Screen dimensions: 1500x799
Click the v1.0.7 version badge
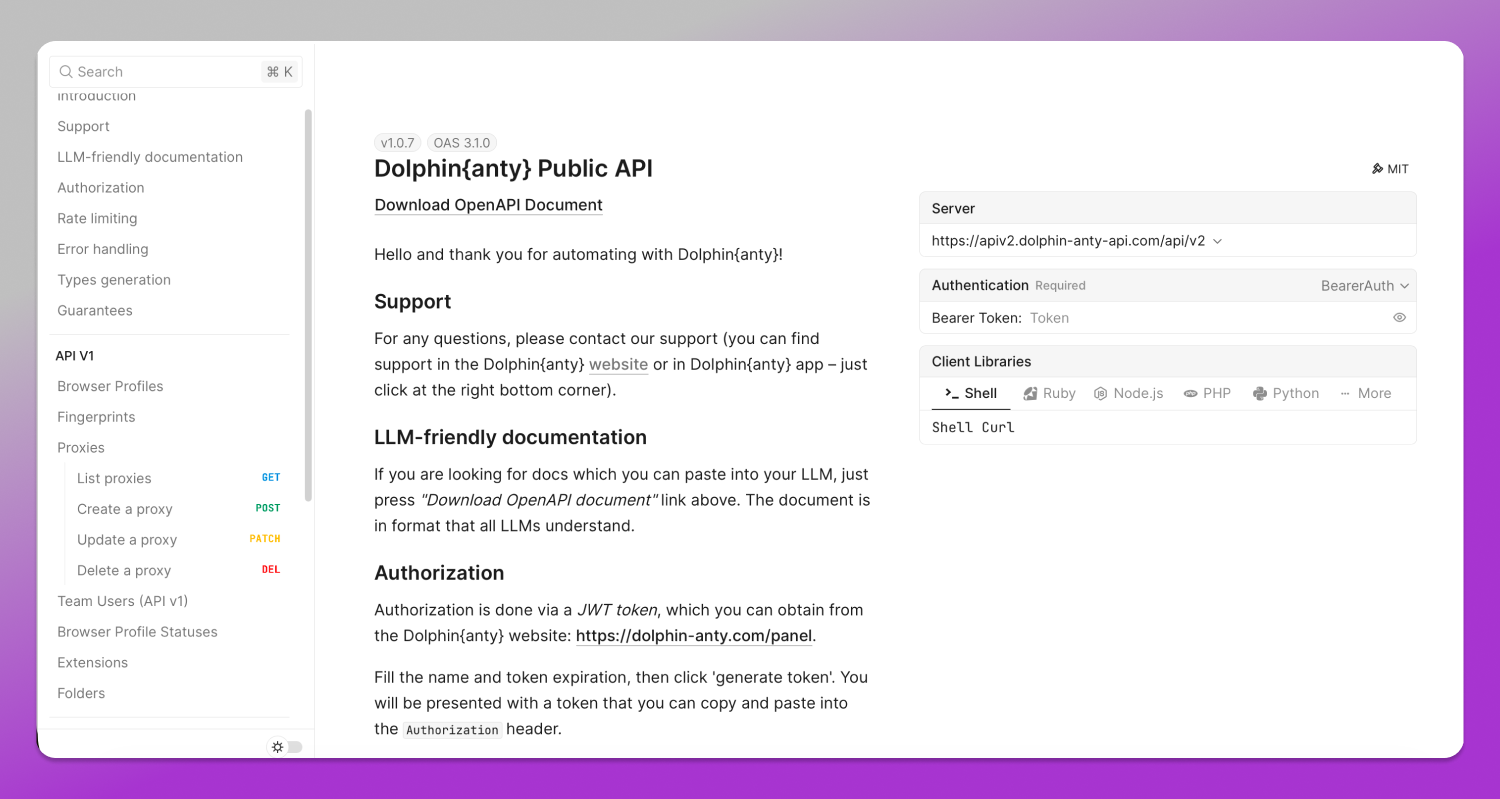[x=397, y=143]
